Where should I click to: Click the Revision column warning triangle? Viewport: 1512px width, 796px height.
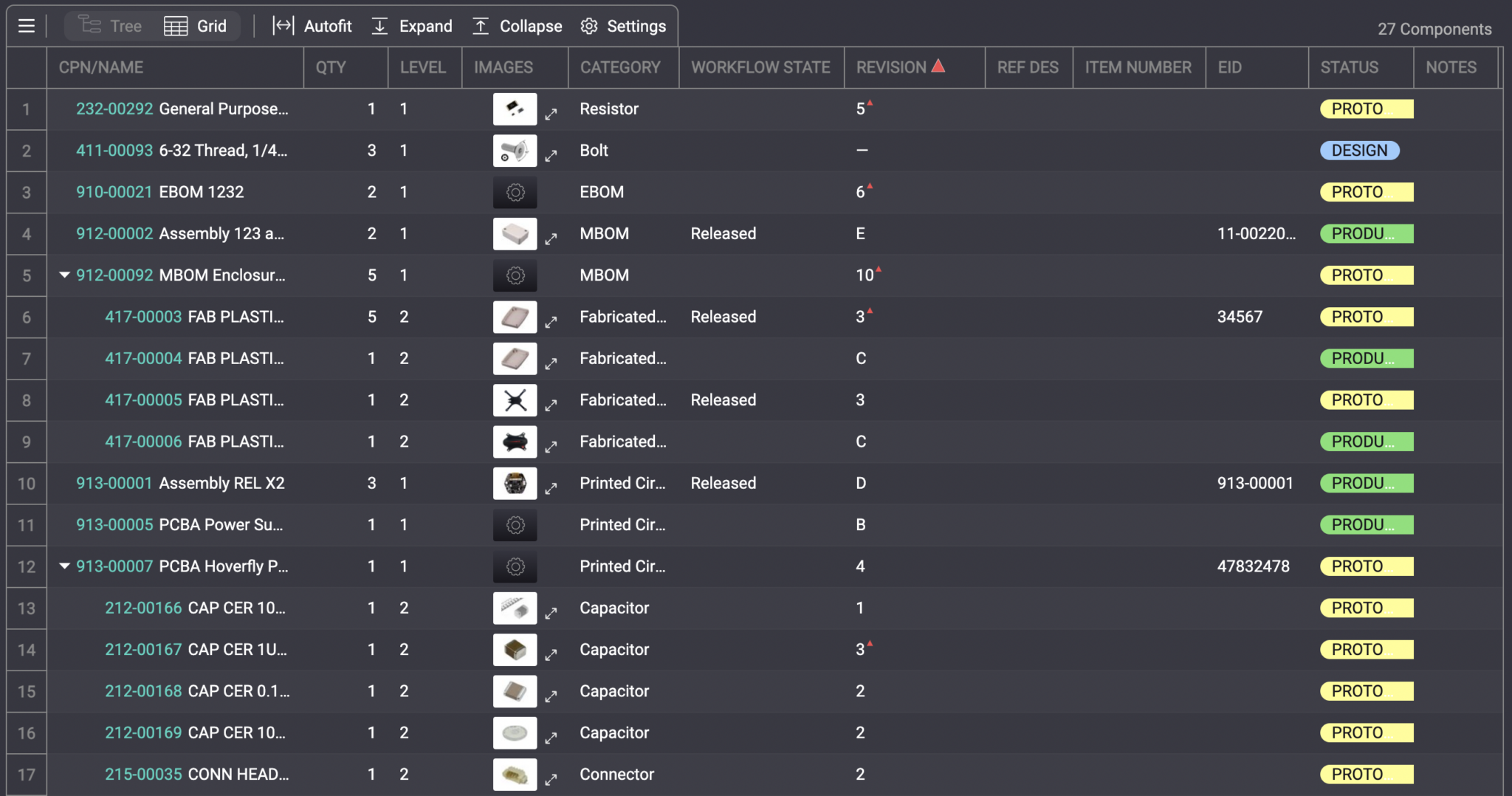938,66
